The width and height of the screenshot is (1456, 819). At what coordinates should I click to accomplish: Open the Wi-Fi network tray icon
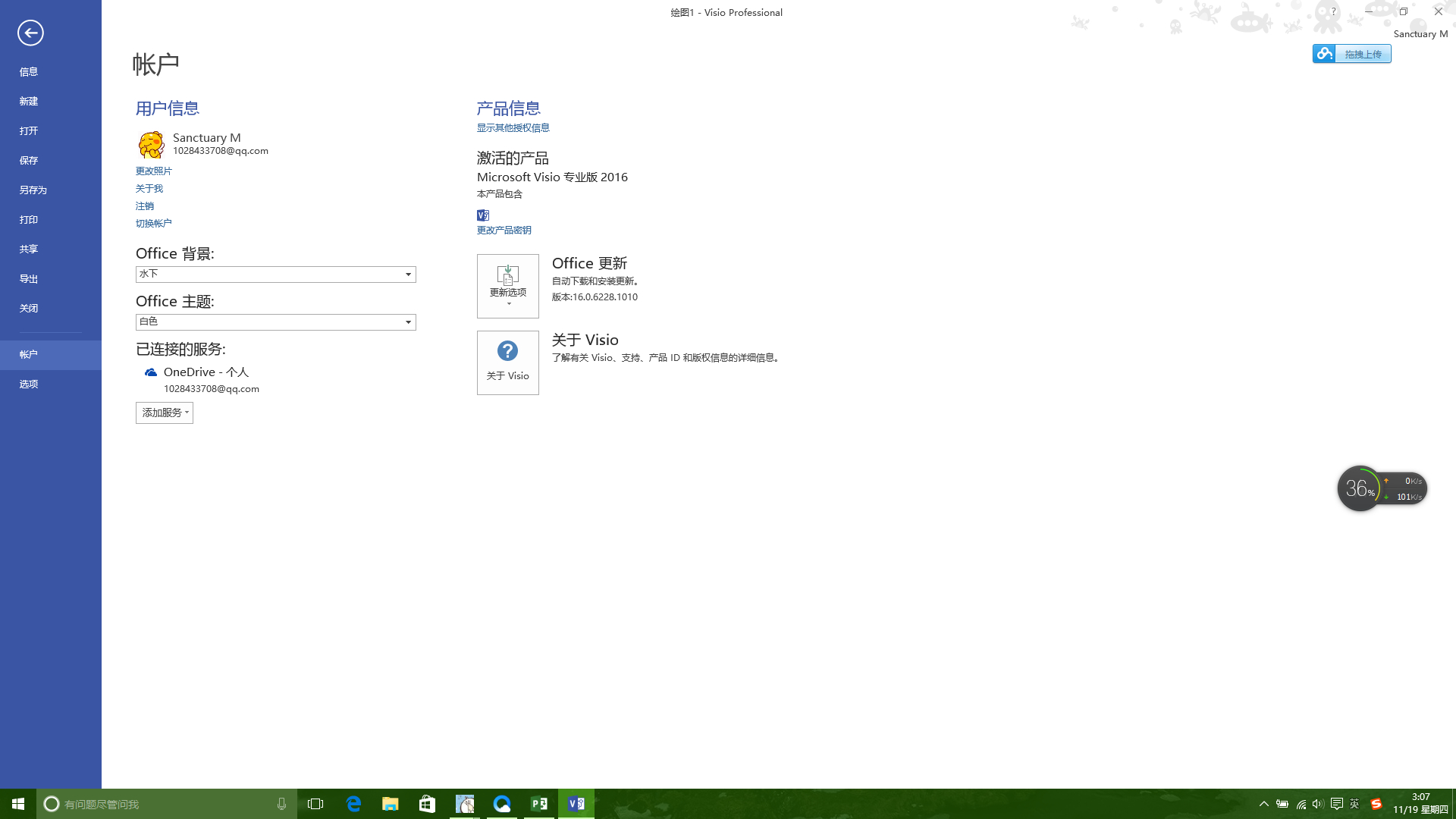1301,804
